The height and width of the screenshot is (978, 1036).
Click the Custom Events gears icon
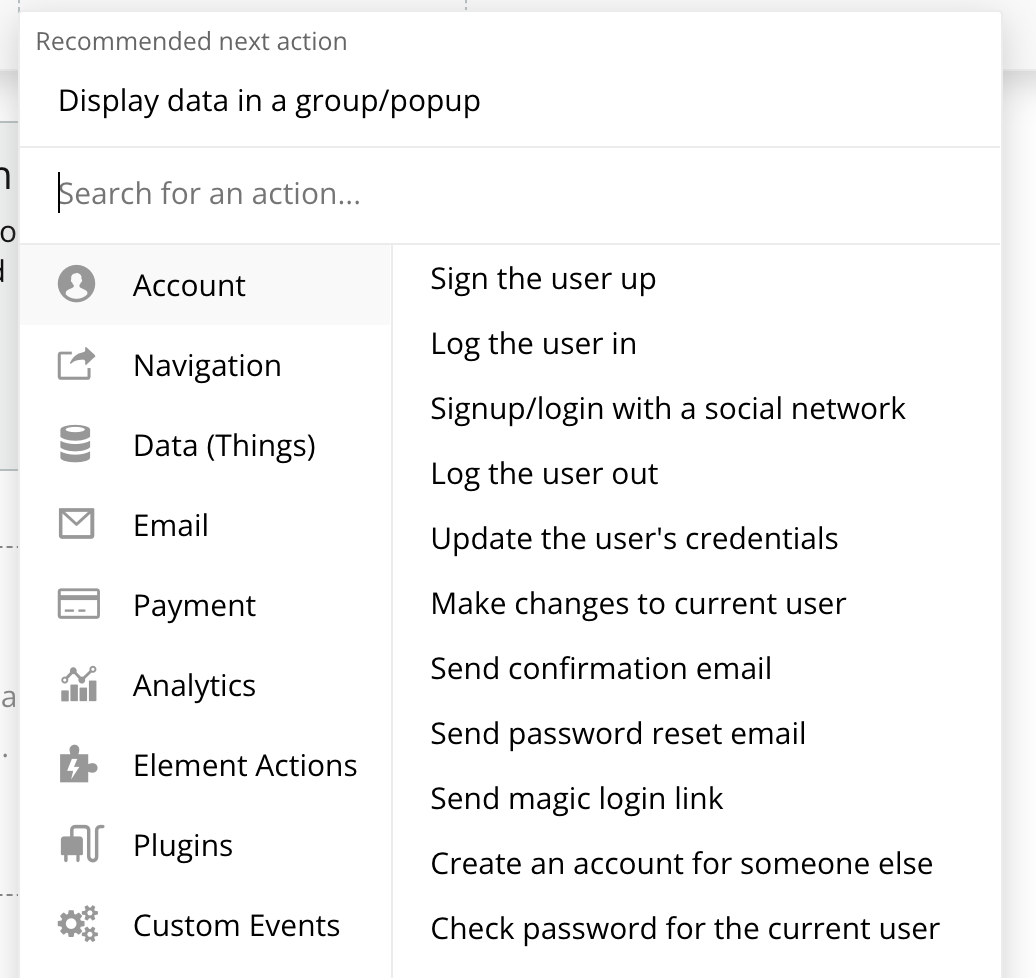77,924
